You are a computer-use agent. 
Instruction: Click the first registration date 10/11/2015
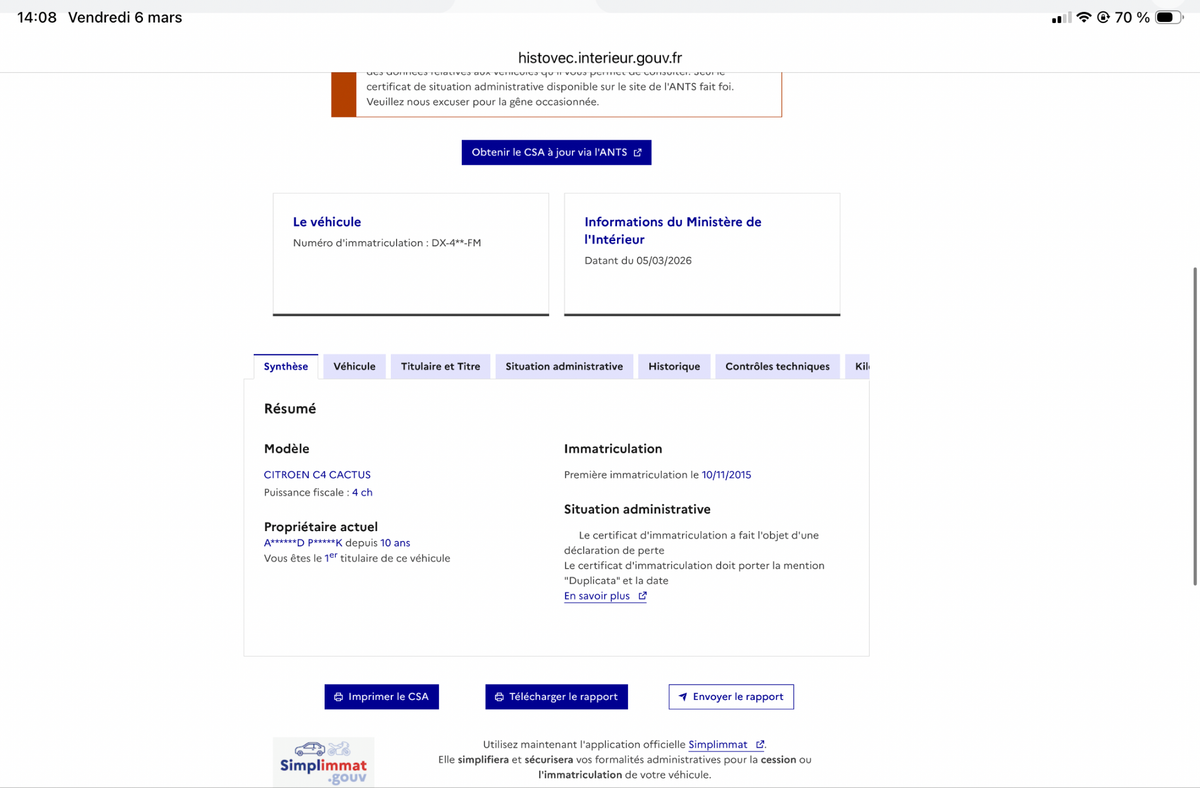point(726,475)
